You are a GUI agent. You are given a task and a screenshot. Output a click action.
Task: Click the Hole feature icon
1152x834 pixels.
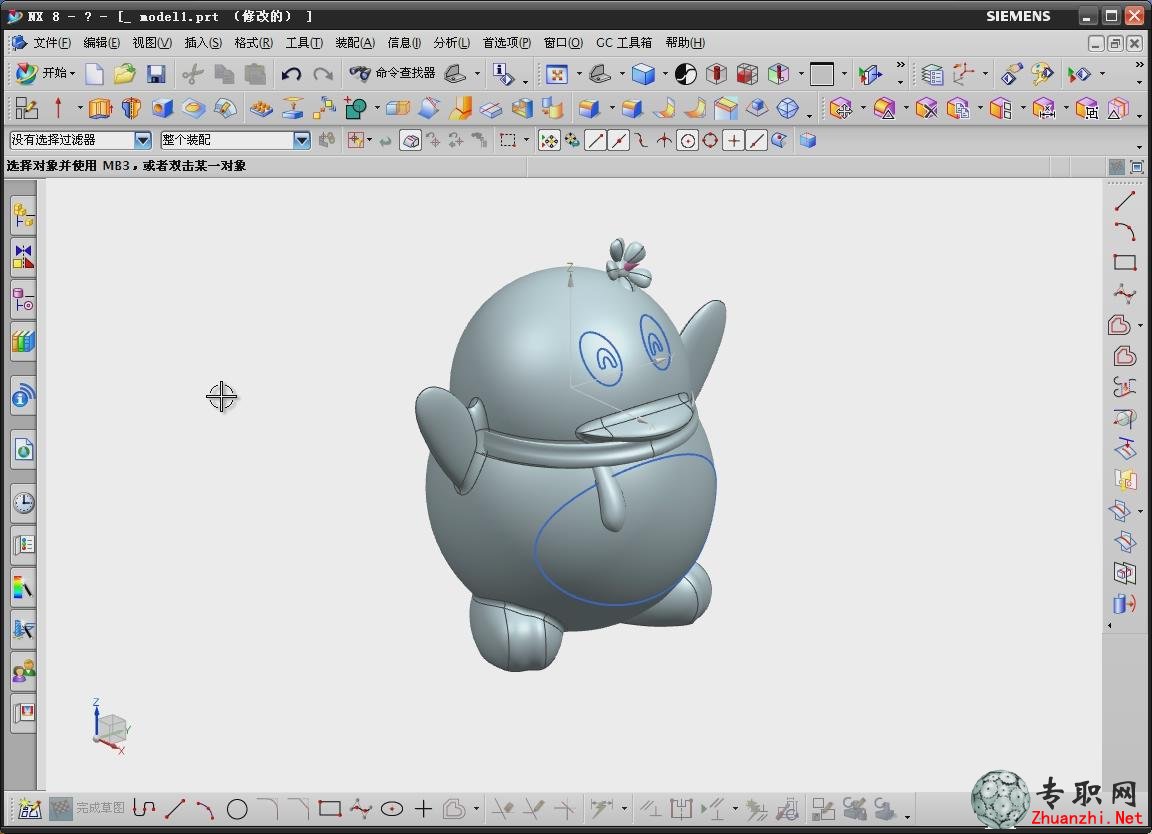162,109
